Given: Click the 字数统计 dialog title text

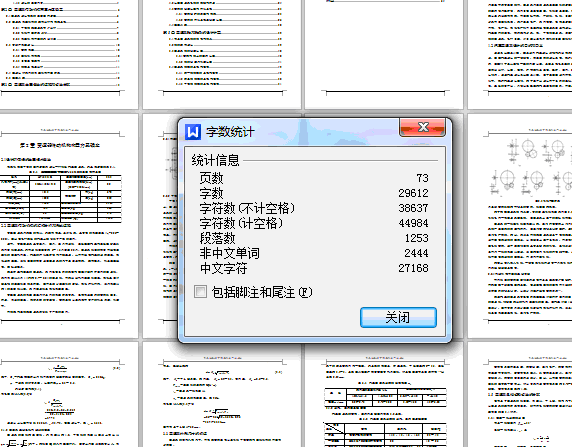Looking at the screenshot, I should (230, 132).
